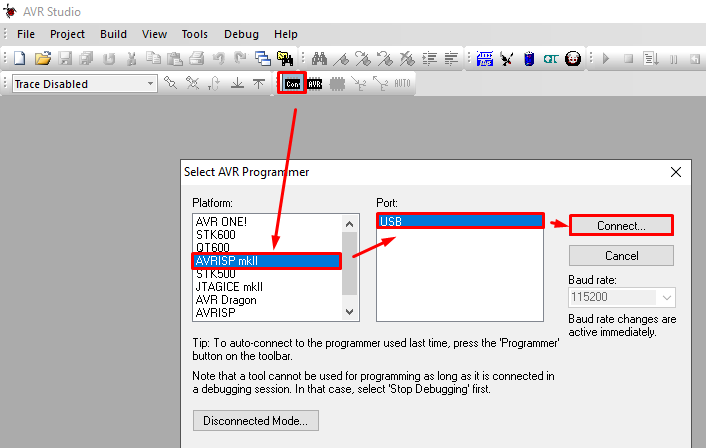Open a file with the folder icon

pyautogui.click(x=42, y=59)
